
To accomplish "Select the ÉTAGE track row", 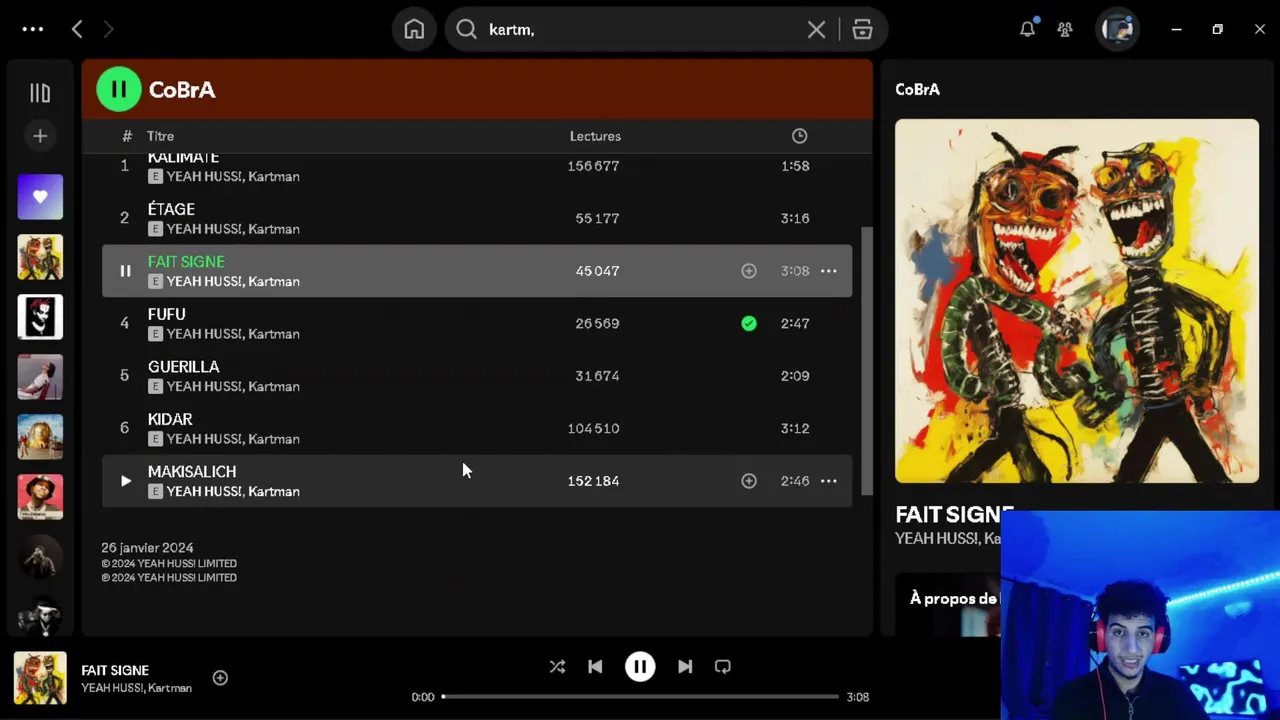I will pyautogui.click(x=477, y=218).
